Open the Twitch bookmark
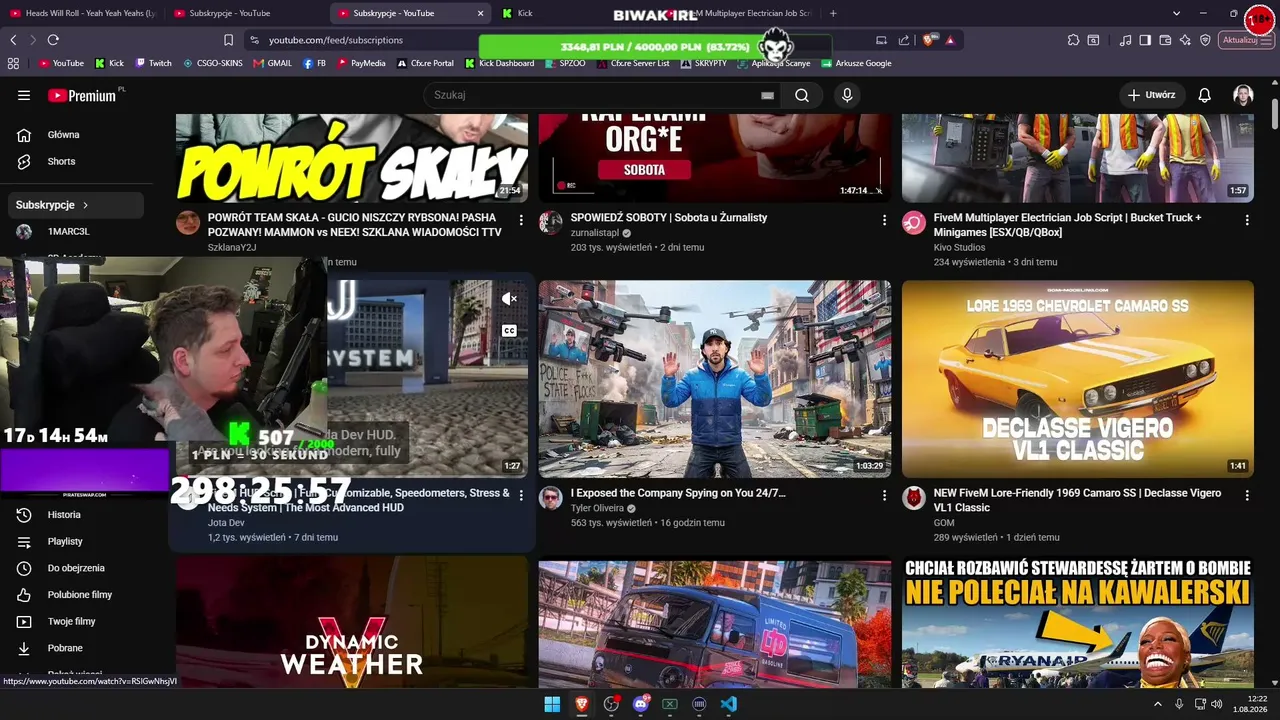Image resolution: width=1280 pixels, height=720 pixels. (153, 63)
